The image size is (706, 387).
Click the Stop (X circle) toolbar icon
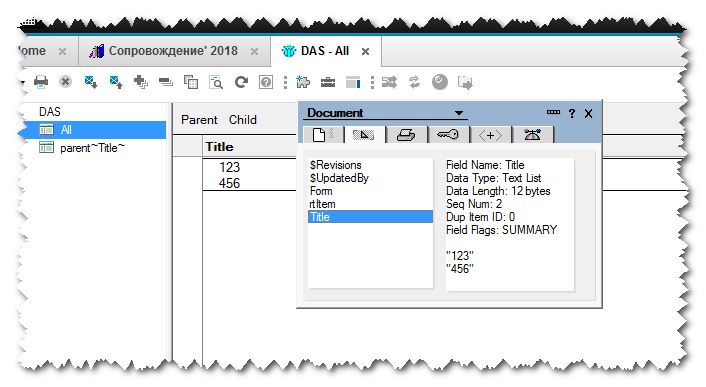(x=66, y=82)
